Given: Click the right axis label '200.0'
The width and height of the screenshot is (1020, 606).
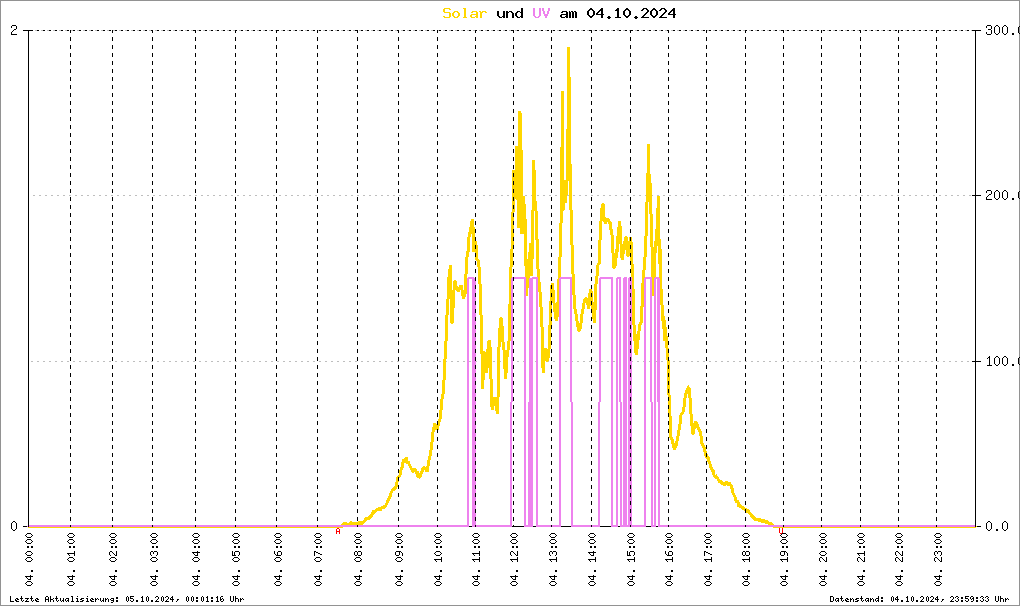Looking at the screenshot, I should 1002,196.
